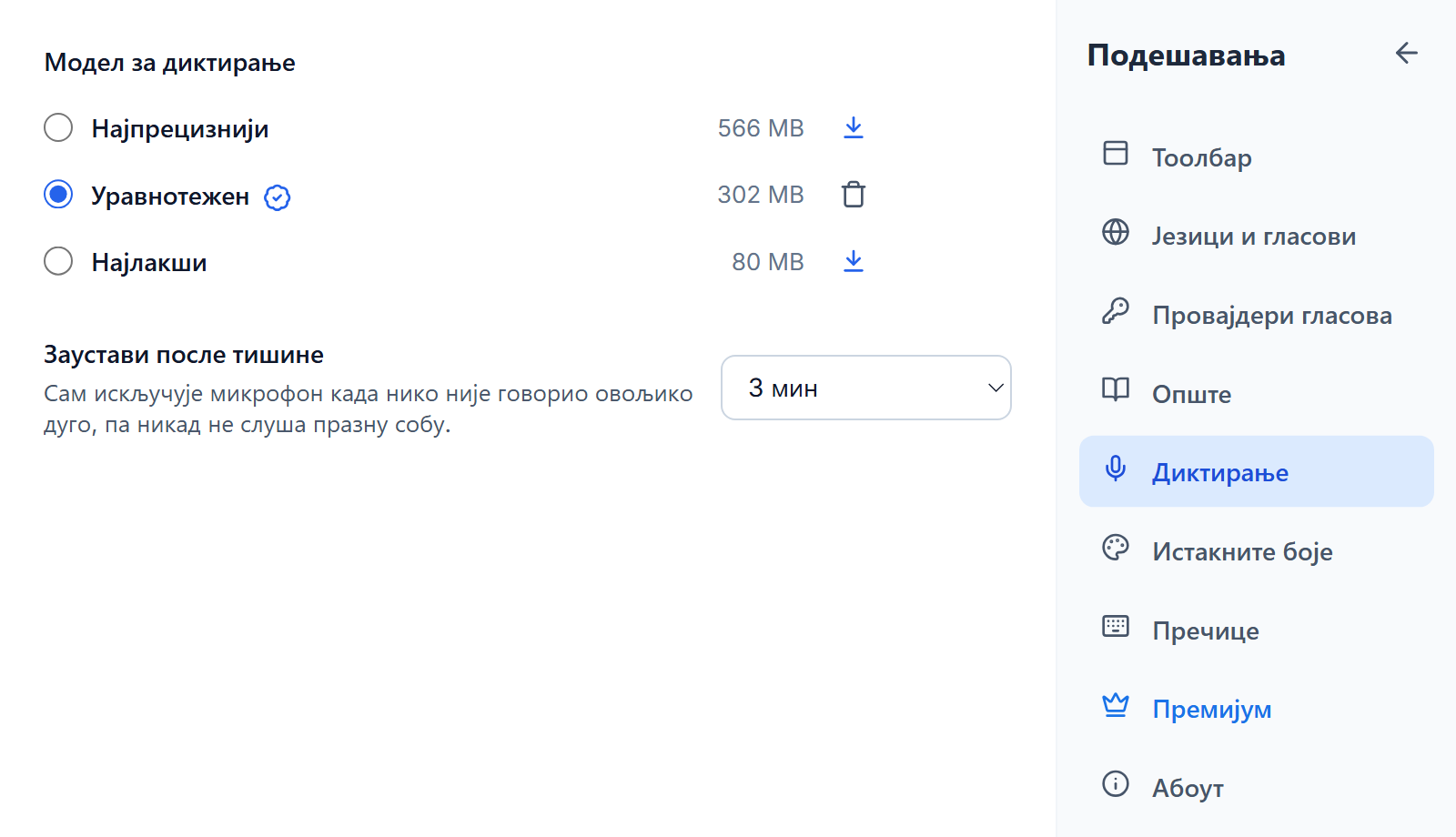Open the Пречице settings section
Screen dimensions: 1456x837
point(1256,630)
